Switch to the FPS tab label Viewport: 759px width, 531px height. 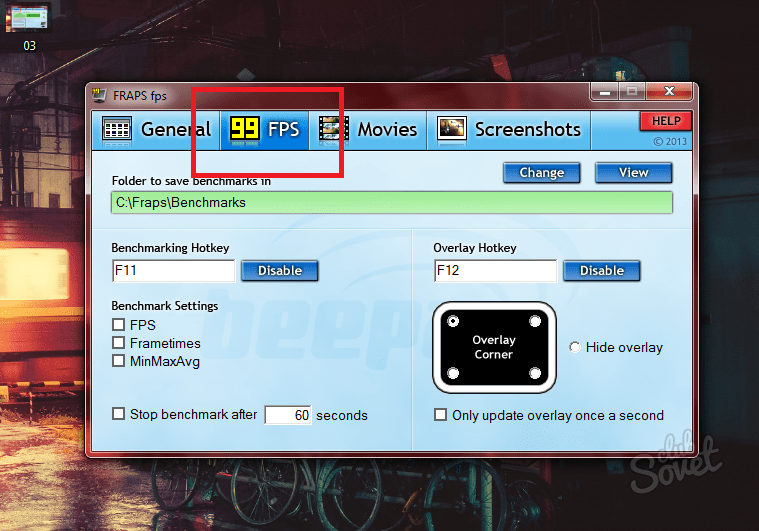coord(284,130)
